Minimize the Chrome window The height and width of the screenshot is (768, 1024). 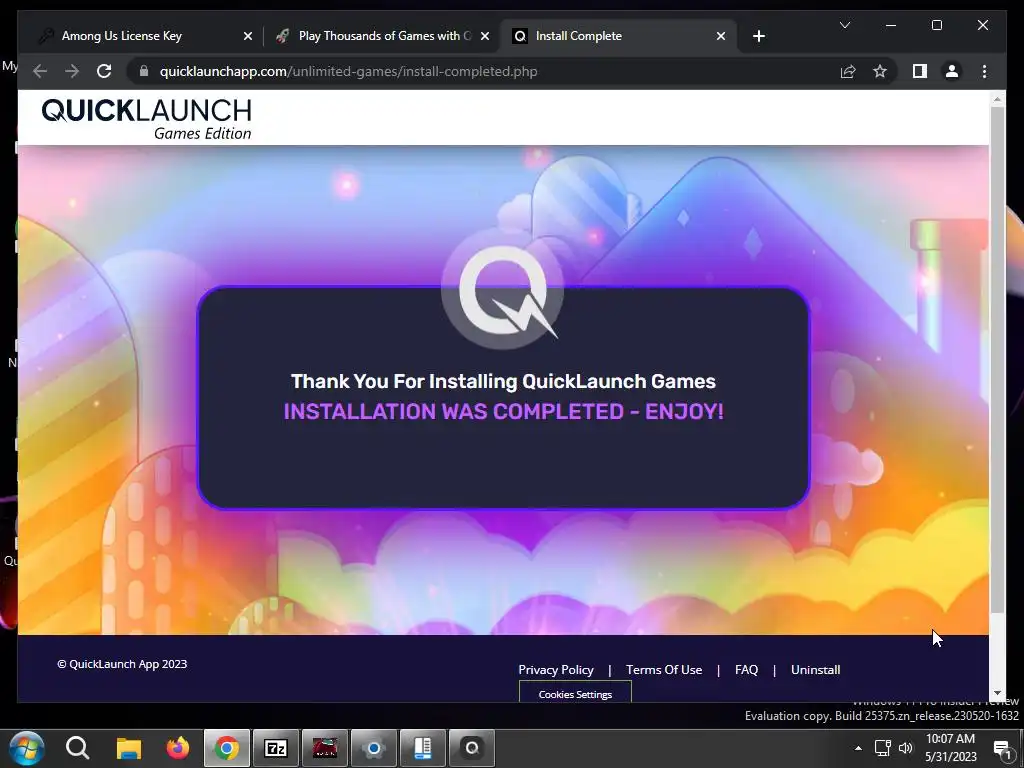(x=891, y=25)
